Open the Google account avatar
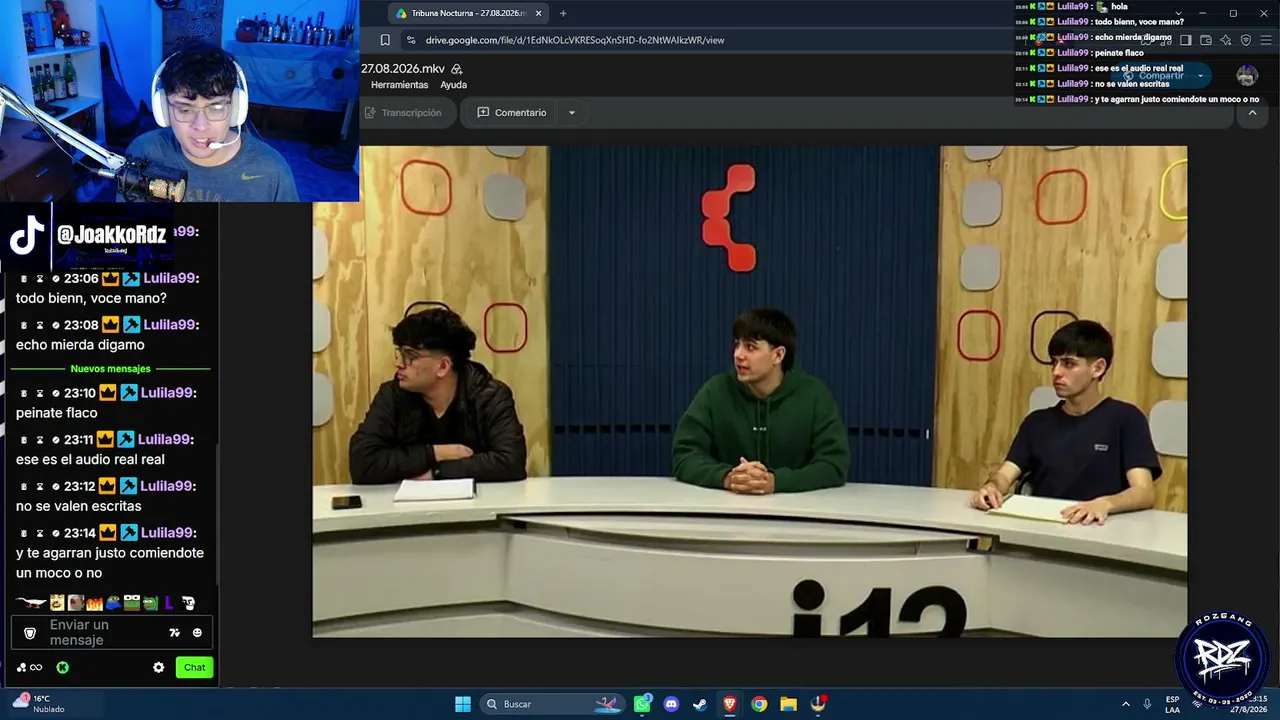1280x720 pixels. [1247, 76]
